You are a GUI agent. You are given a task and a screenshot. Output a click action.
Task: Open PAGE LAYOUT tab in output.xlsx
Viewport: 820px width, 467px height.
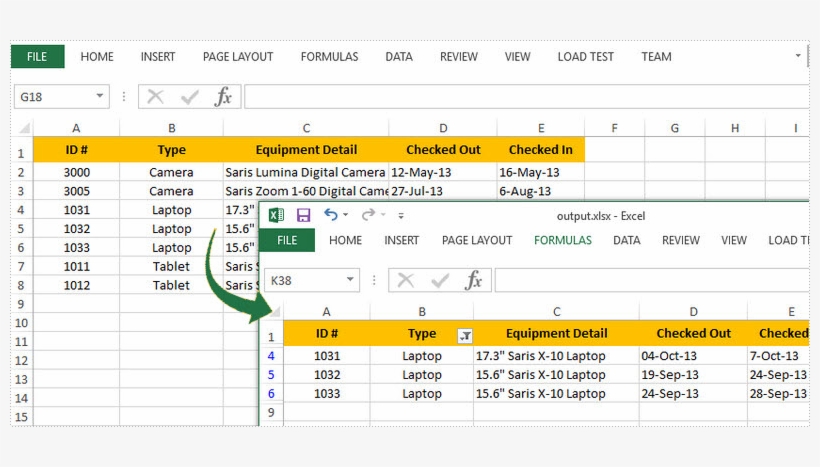[x=477, y=240]
